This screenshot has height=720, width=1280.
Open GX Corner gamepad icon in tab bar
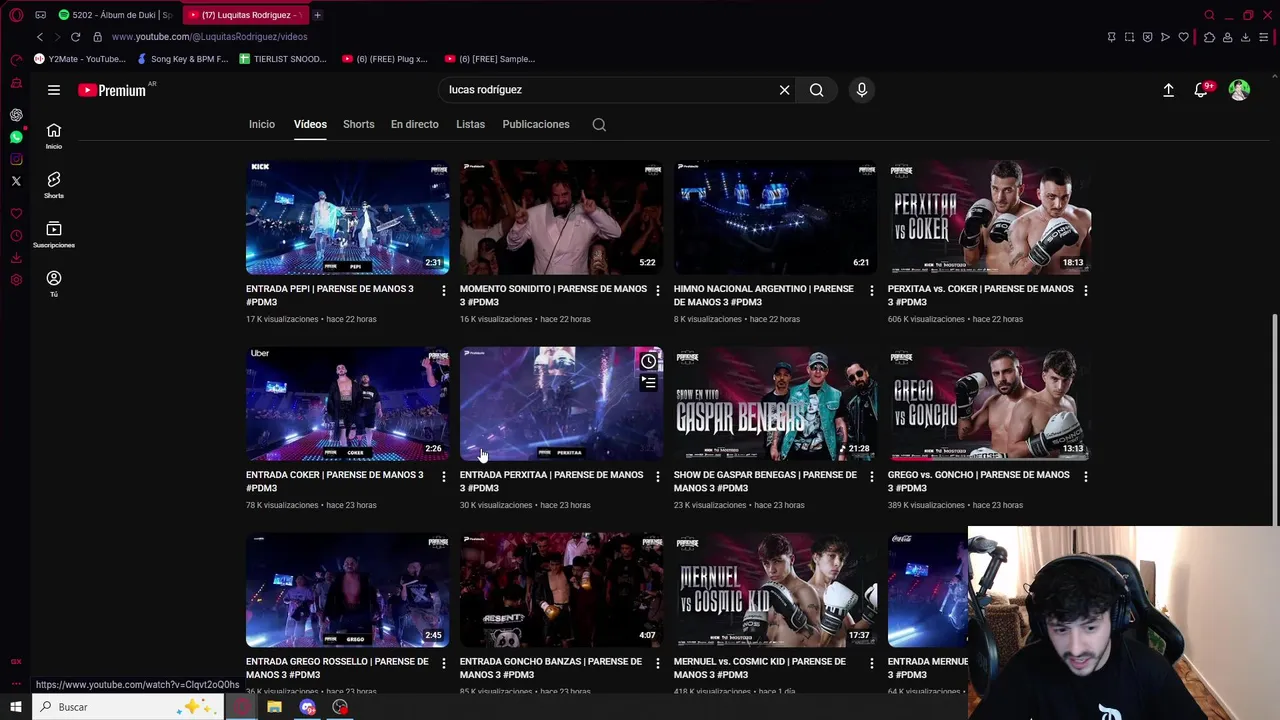[40, 15]
